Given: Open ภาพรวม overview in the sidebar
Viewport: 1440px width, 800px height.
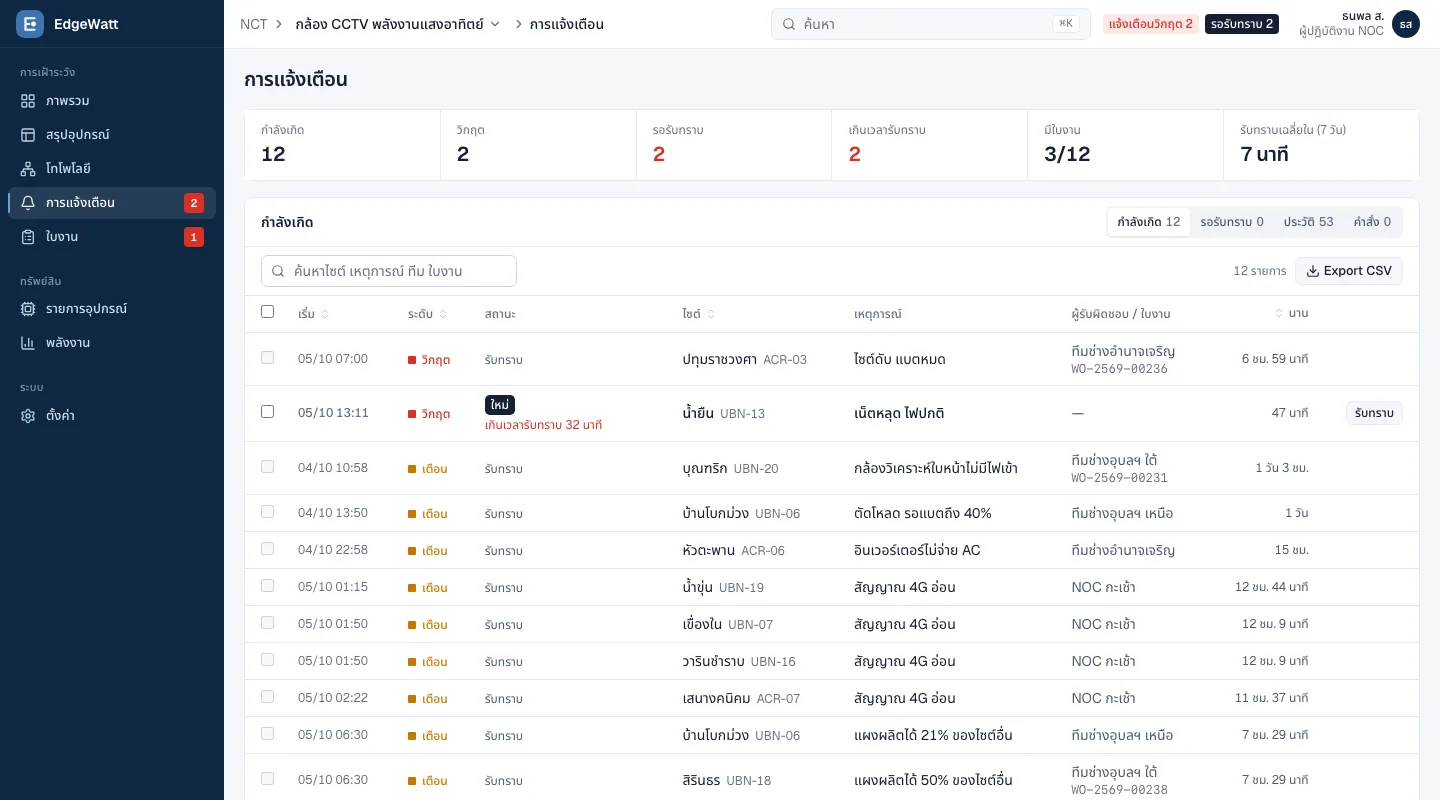Looking at the screenshot, I should [x=112, y=101].
